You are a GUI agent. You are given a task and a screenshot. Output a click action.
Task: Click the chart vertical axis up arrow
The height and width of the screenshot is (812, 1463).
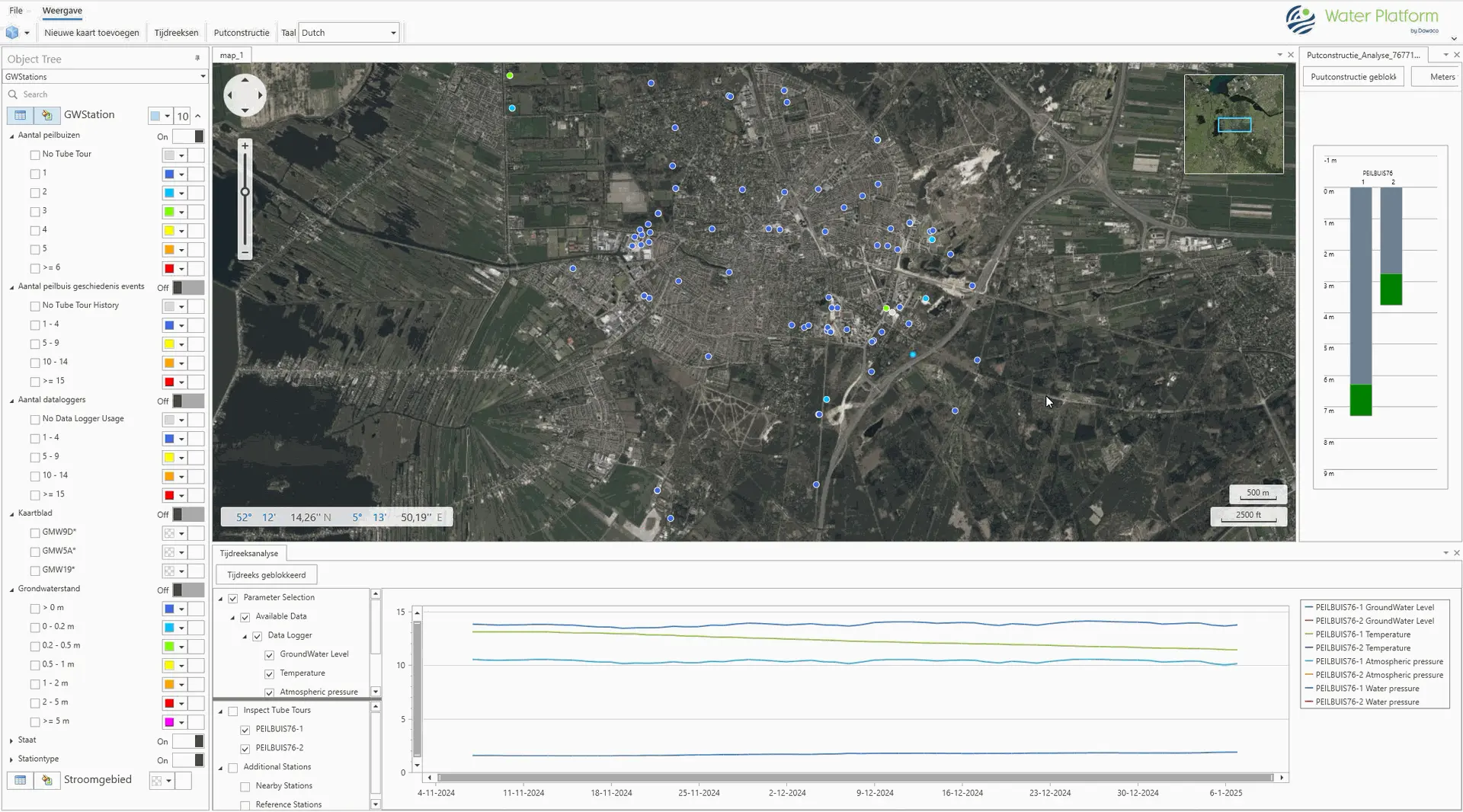[x=417, y=612]
